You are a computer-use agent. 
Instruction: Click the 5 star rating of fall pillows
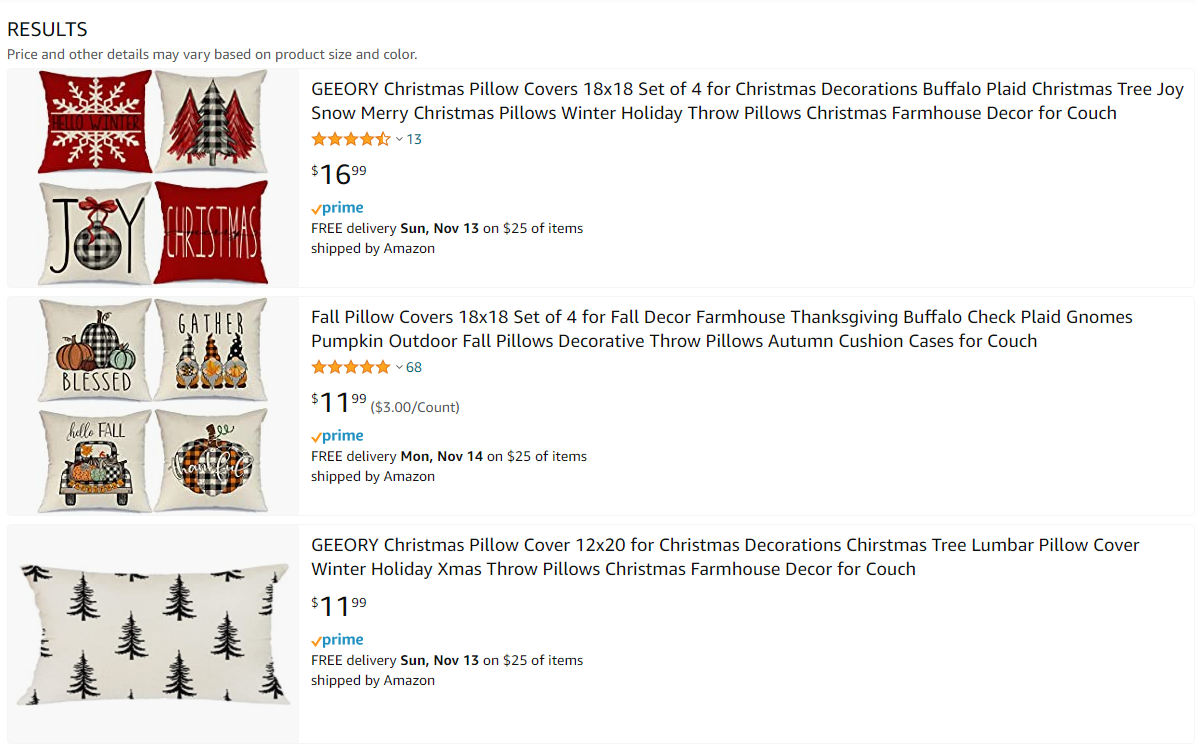[x=351, y=368]
